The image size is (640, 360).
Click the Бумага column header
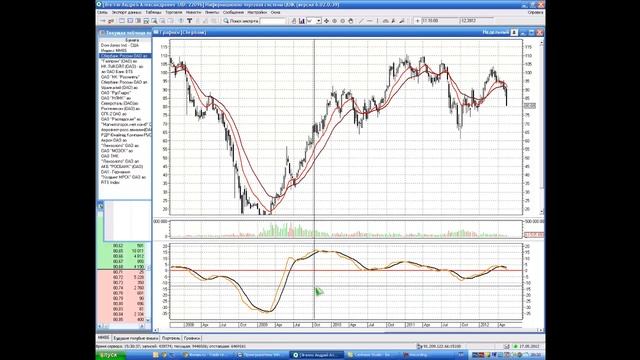125,40
